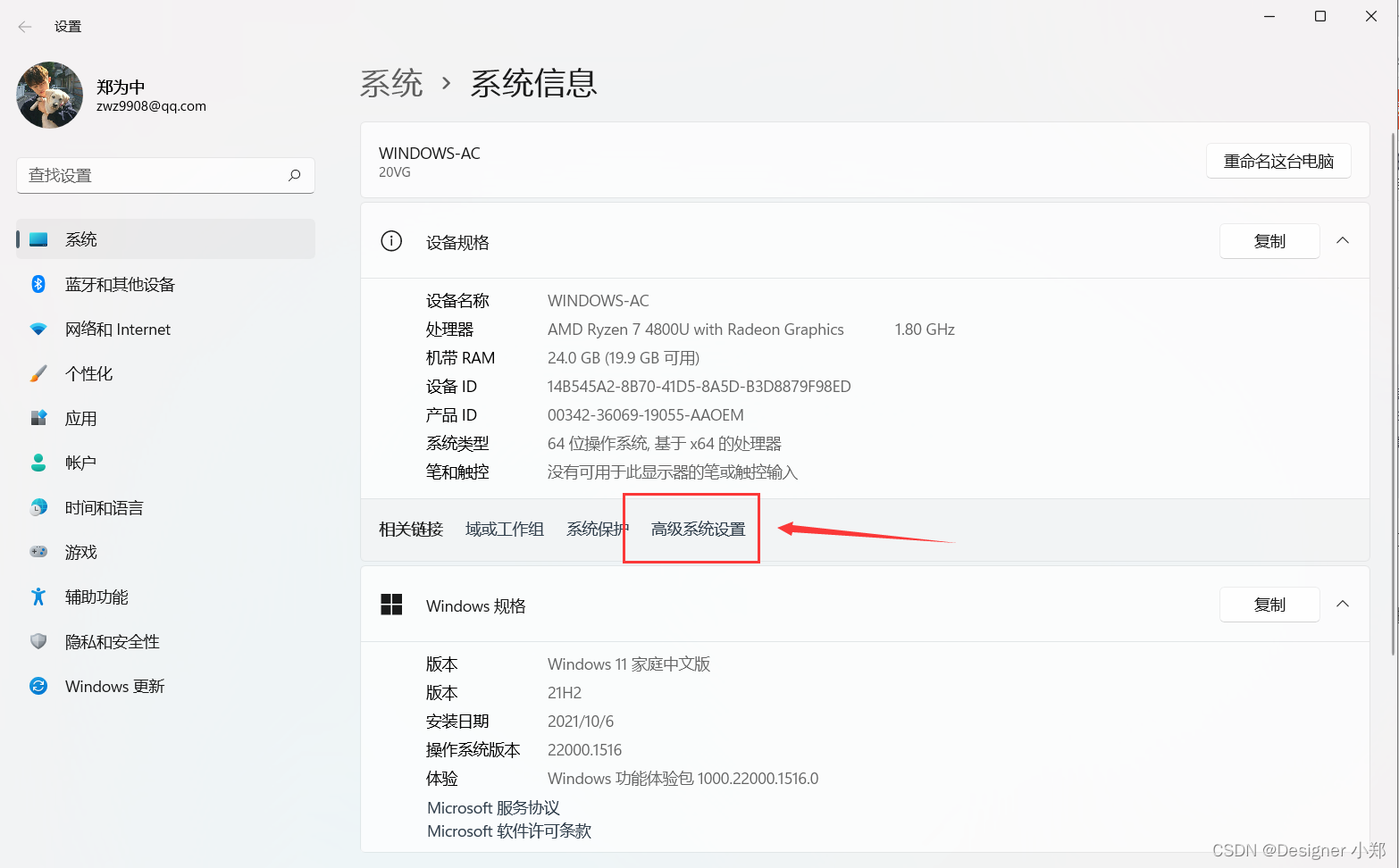
Task: Open 蓝牙和其他设备 settings page
Action: (165, 284)
